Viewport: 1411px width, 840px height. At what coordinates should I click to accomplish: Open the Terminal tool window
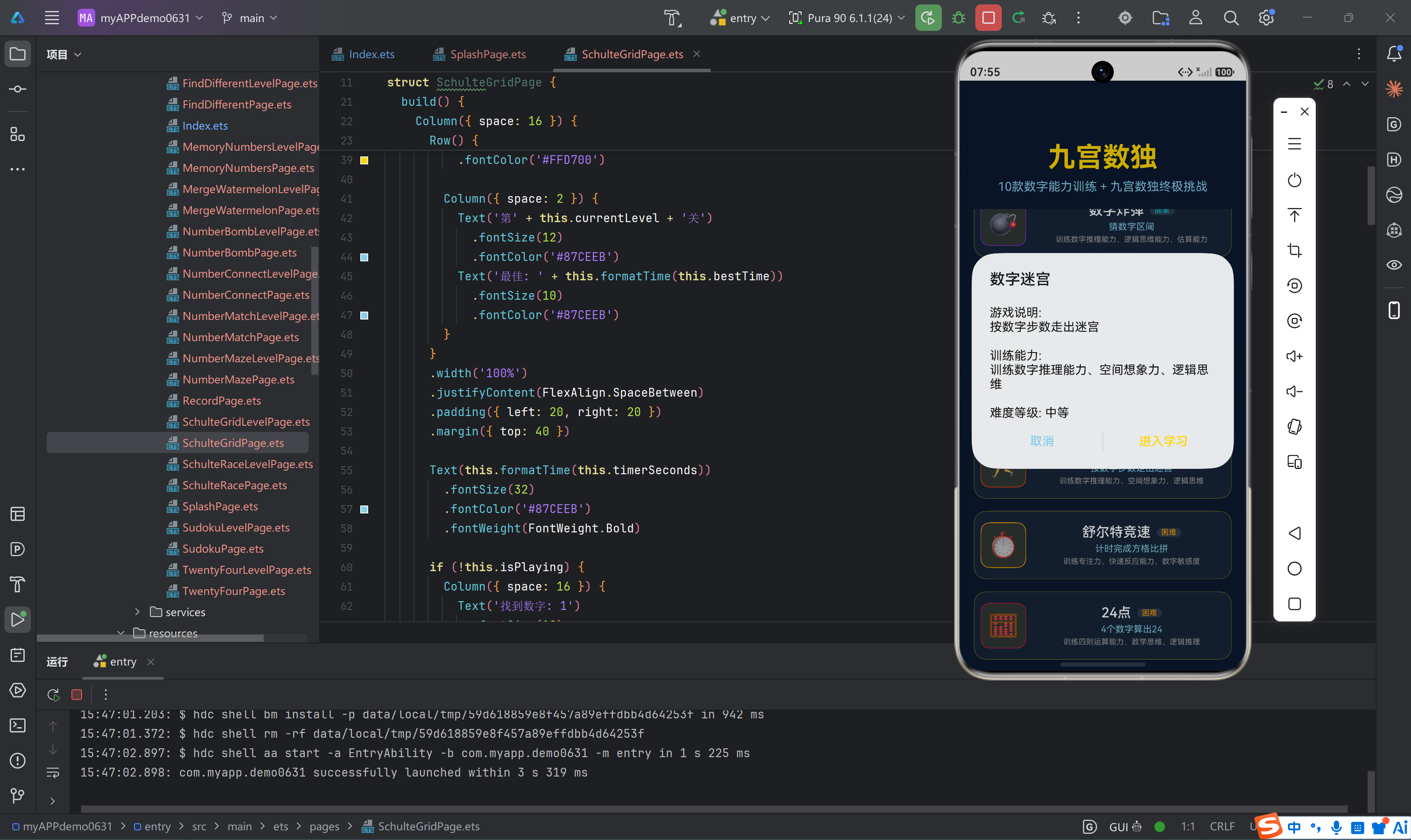[x=18, y=726]
